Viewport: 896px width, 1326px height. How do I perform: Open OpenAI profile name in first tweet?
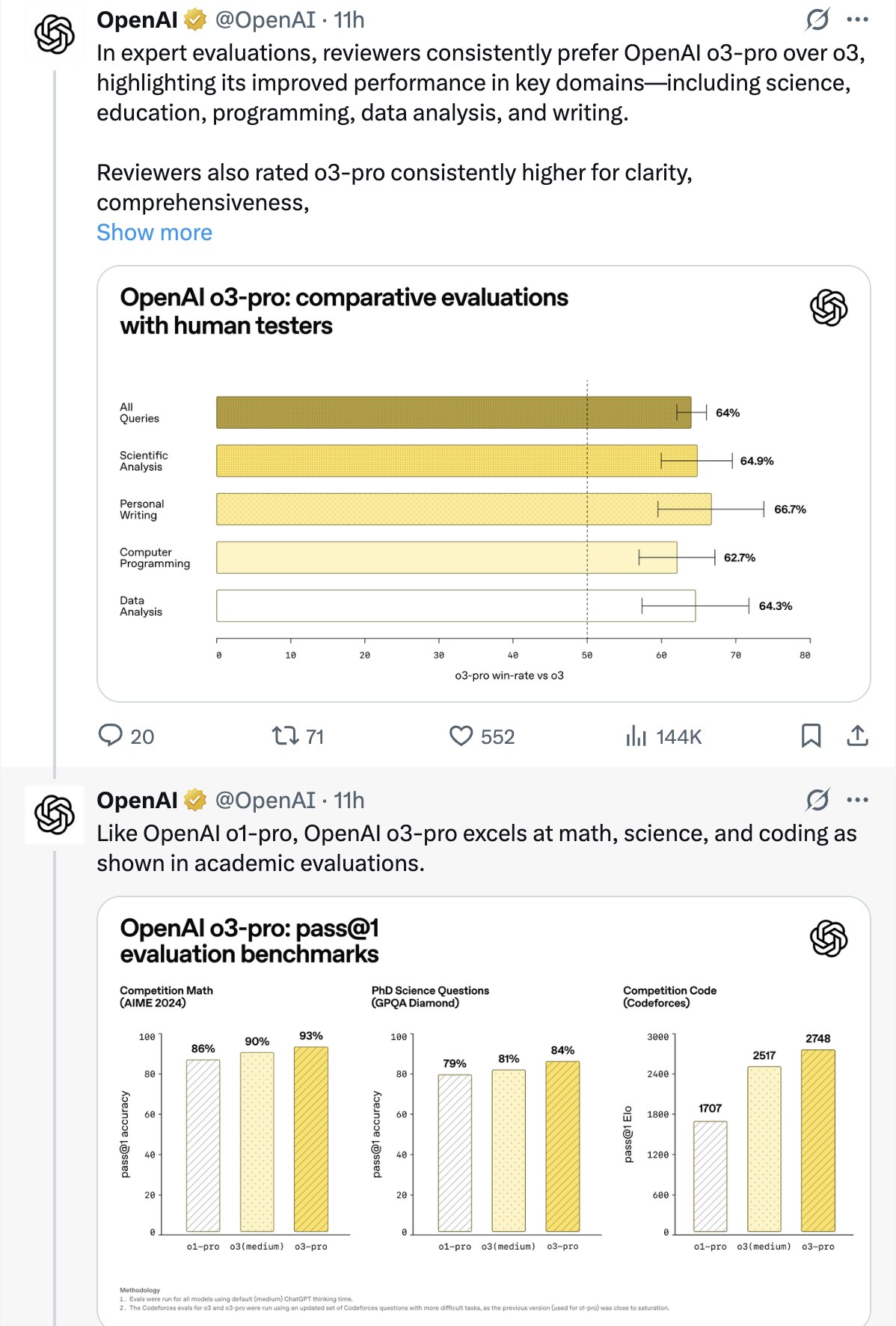pyautogui.click(x=137, y=20)
